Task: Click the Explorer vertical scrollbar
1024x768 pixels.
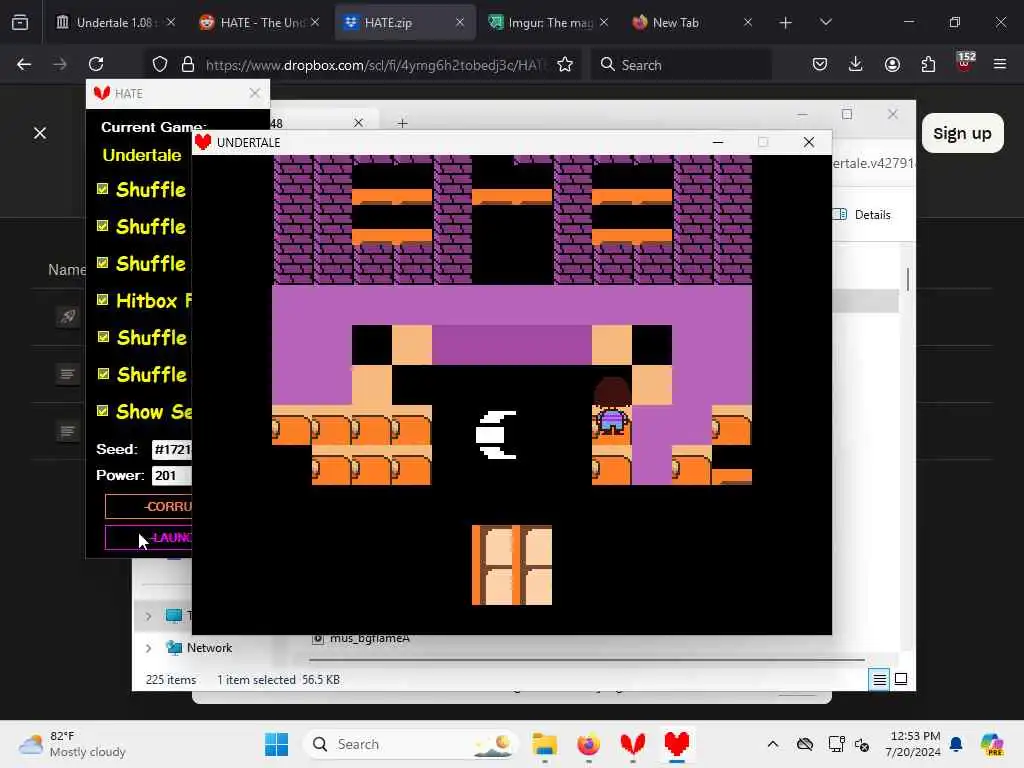Action: 907,279
